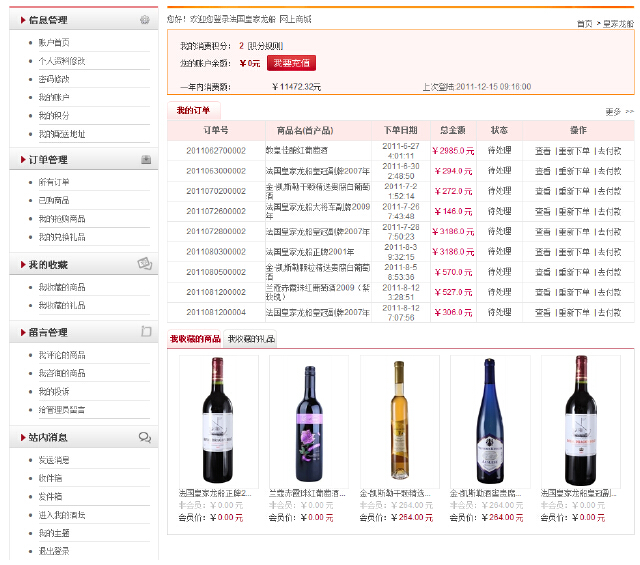The image size is (640, 565).
Task: Click 查看 for order 2011062700002
Action: coord(543,150)
